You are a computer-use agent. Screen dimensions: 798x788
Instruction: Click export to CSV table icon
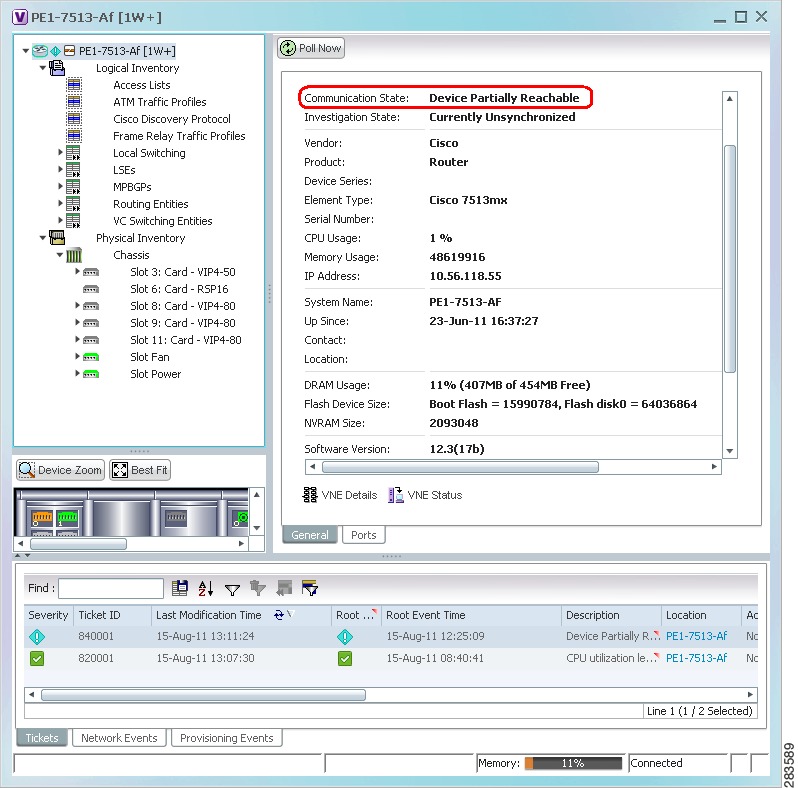180,588
